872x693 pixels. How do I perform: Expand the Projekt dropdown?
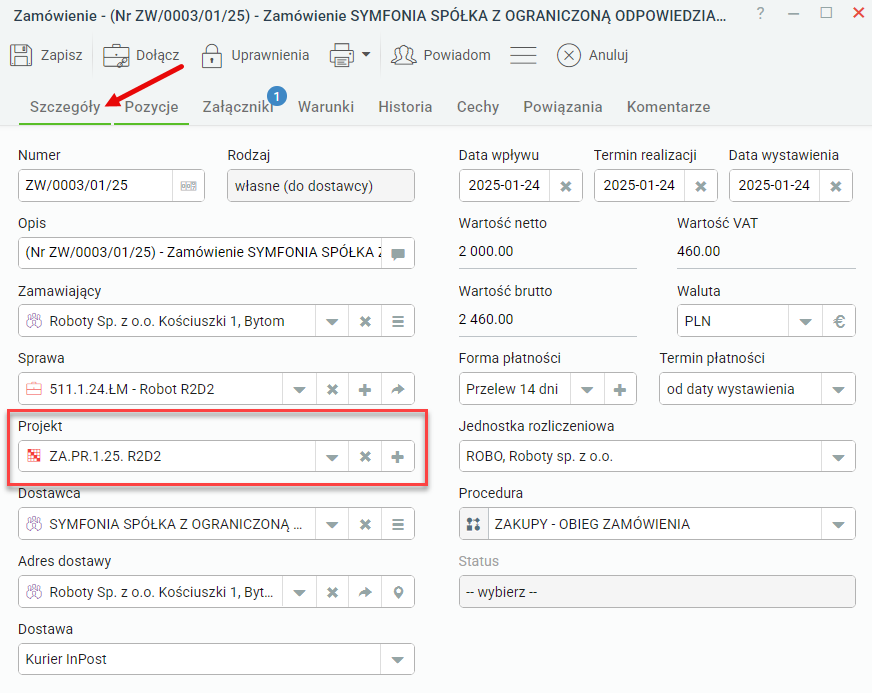tap(332, 457)
